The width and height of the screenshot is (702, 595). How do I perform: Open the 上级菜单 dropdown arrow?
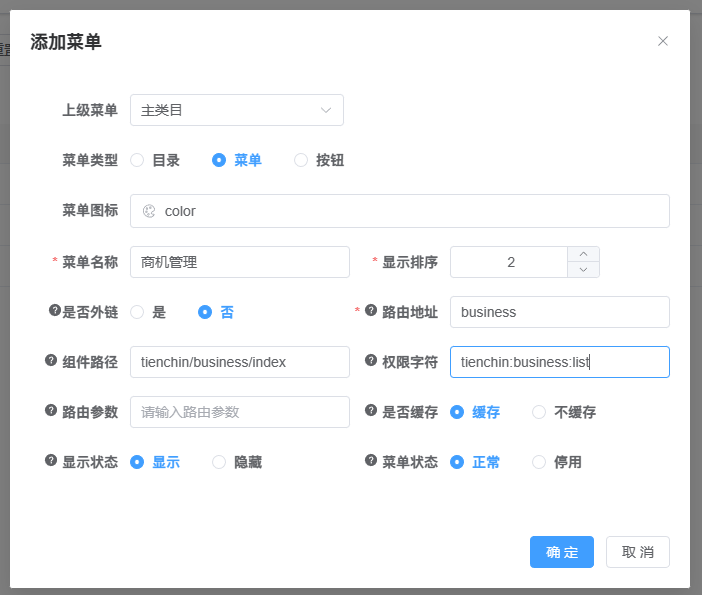[326, 110]
